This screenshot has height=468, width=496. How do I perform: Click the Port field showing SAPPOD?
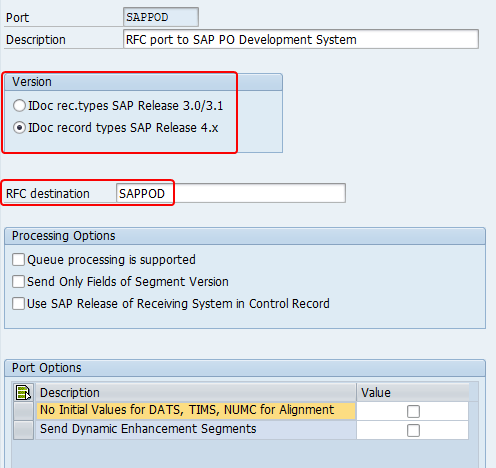[x=161, y=17]
